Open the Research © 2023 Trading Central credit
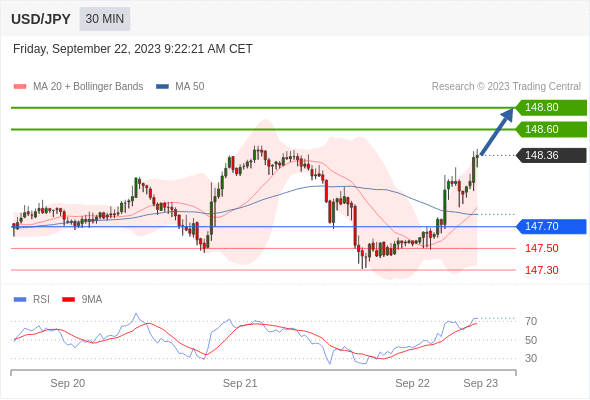 (x=506, y=87)
